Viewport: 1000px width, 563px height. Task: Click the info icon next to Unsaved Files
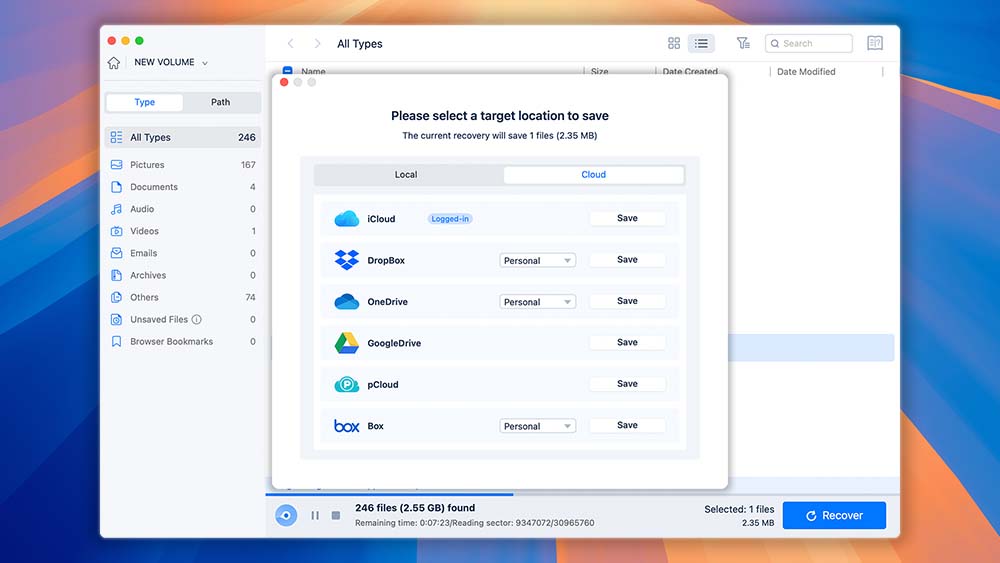pos(196,319)
